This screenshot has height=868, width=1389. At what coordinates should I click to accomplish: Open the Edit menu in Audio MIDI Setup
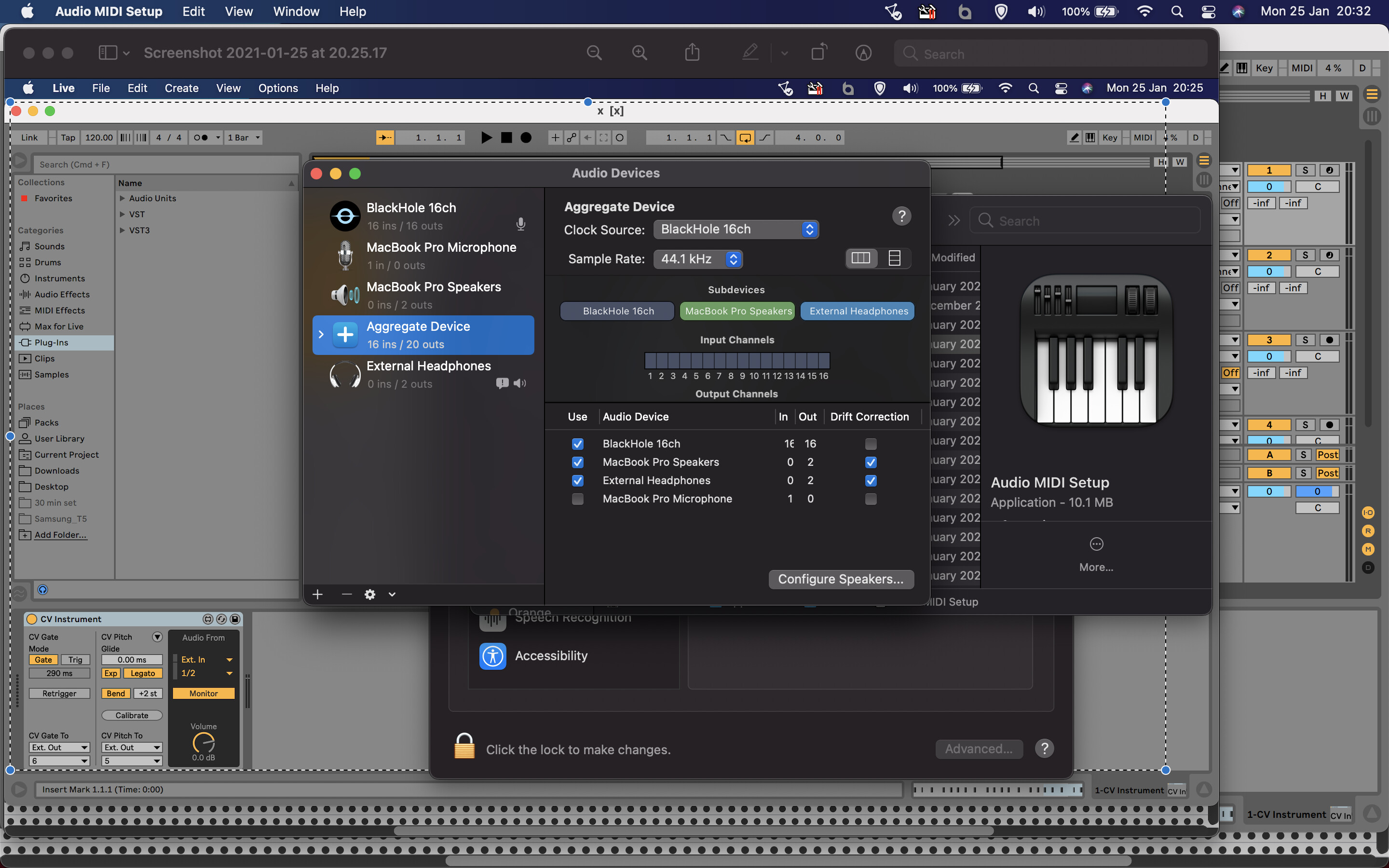193,12
